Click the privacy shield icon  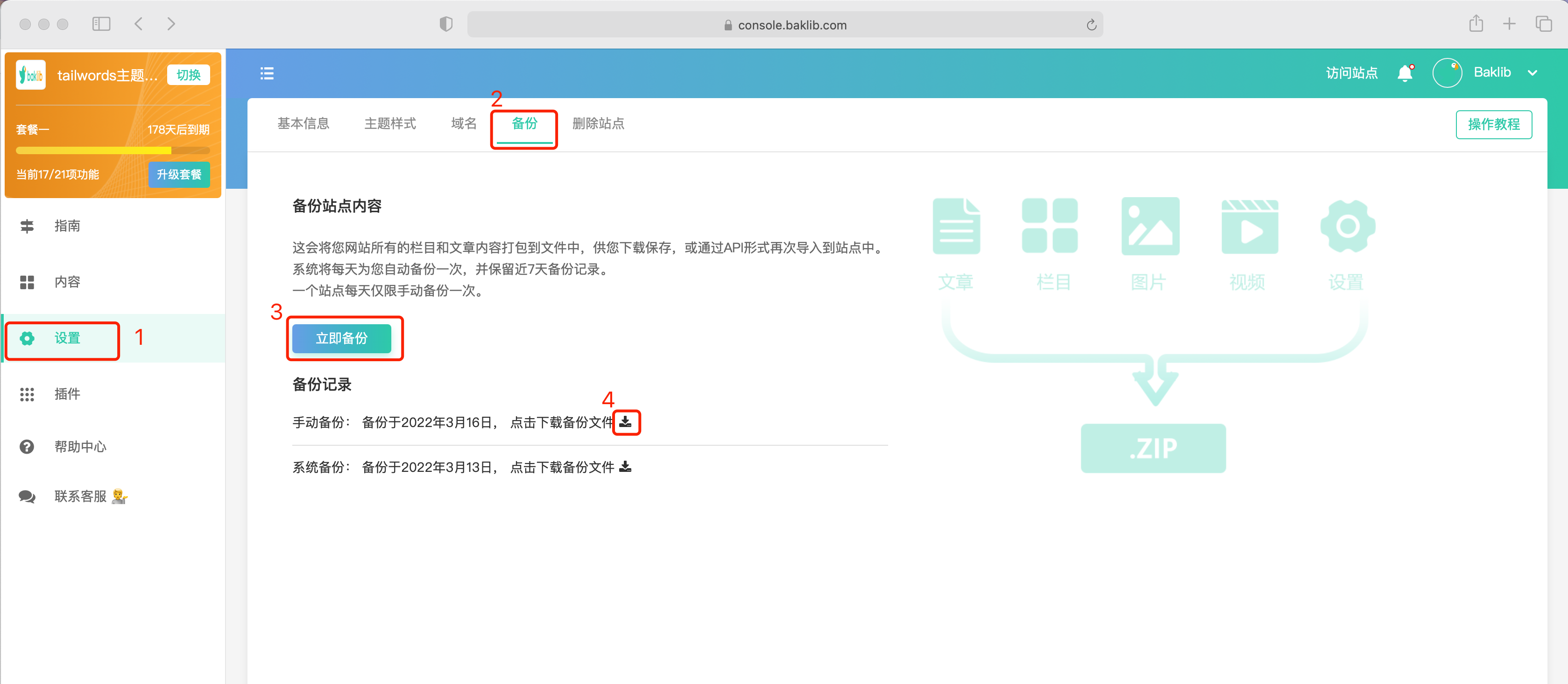446,24
